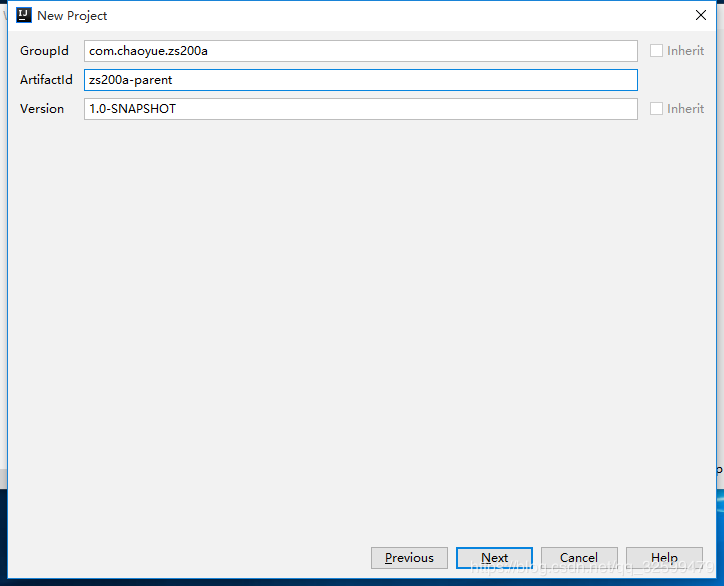This screenshot has height=586, width=724.
Task: Click the Inherit text beside GroupId
Action: coord(685,50)
